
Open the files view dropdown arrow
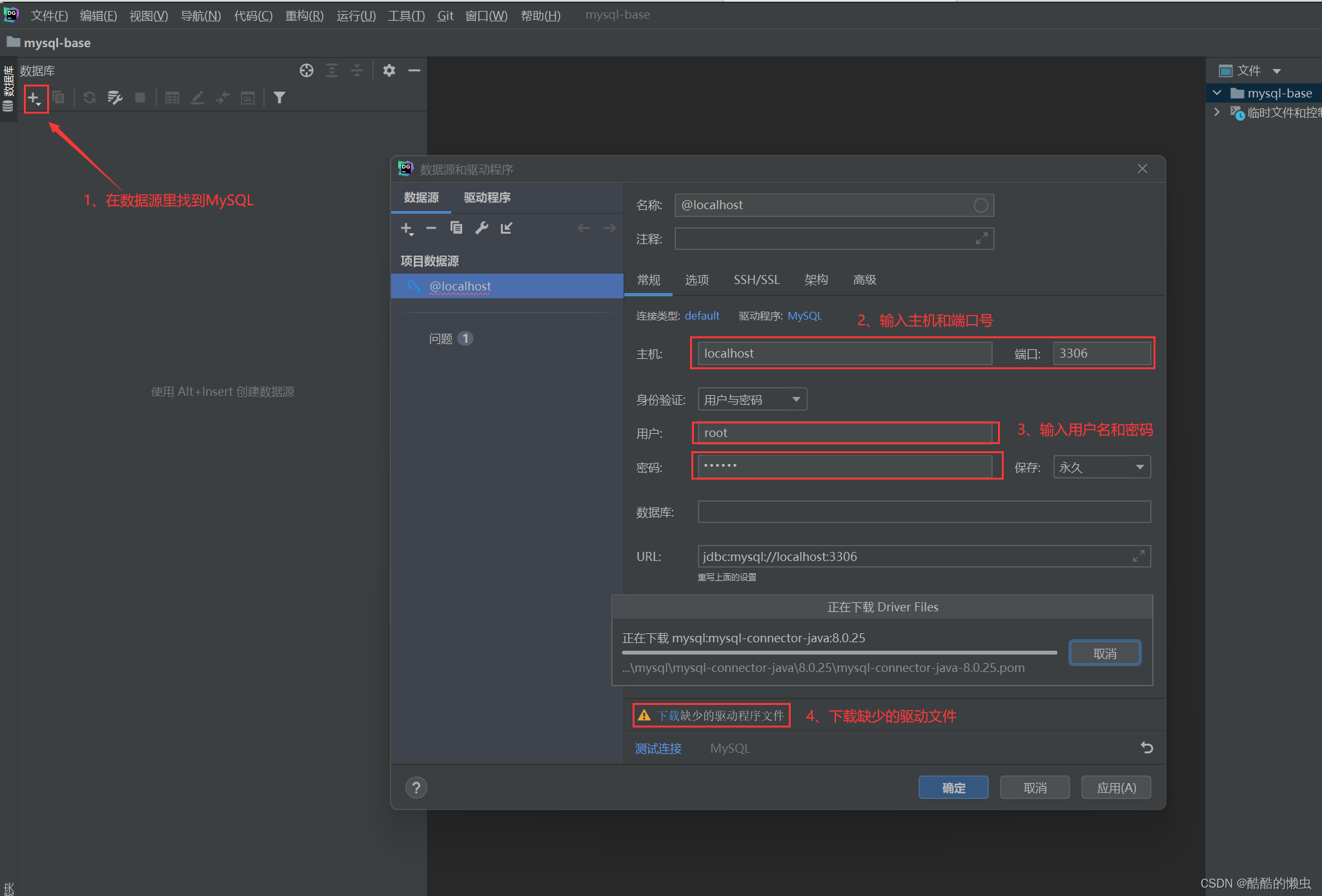(1276, 71)
